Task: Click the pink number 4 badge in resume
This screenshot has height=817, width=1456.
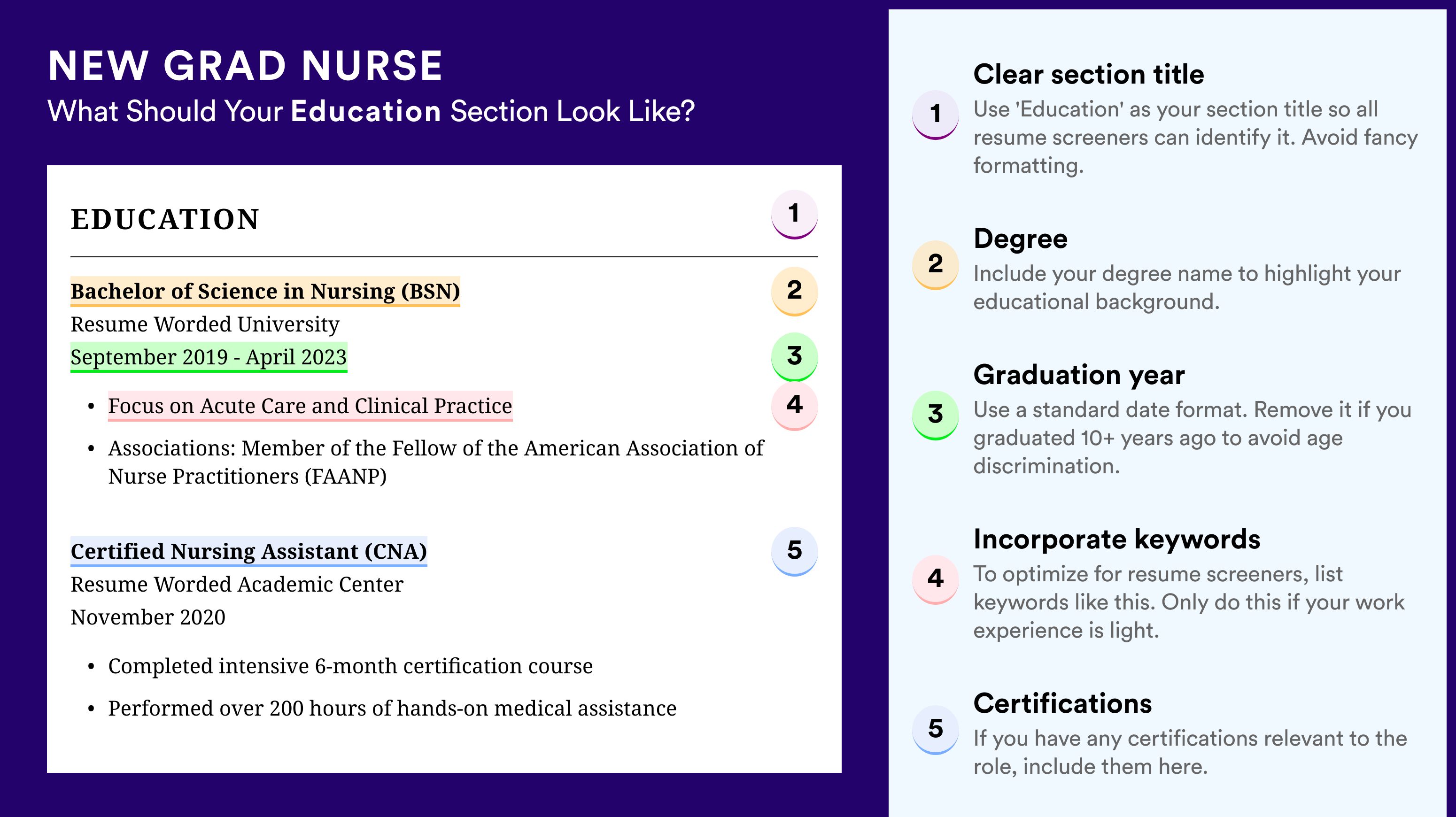Action: [x=794, y=406]
